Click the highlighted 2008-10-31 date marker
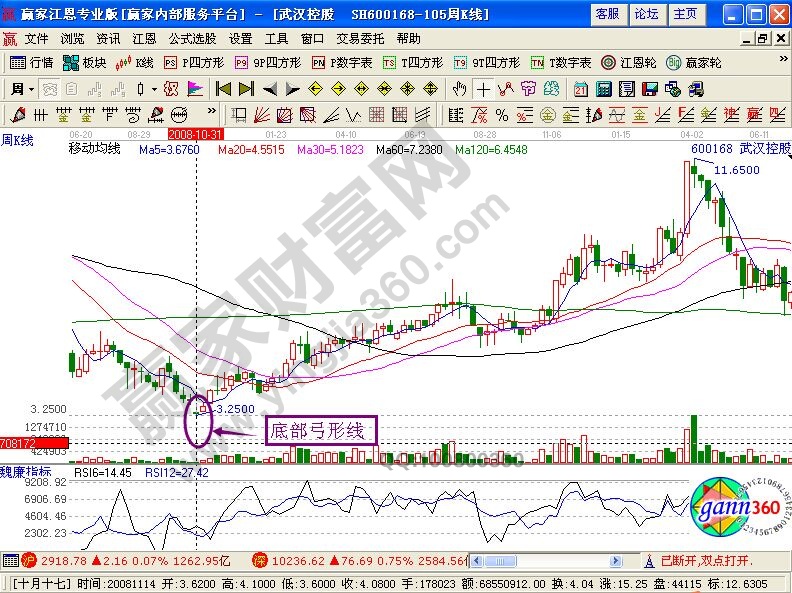792x593 pixels. coord(195,133)
